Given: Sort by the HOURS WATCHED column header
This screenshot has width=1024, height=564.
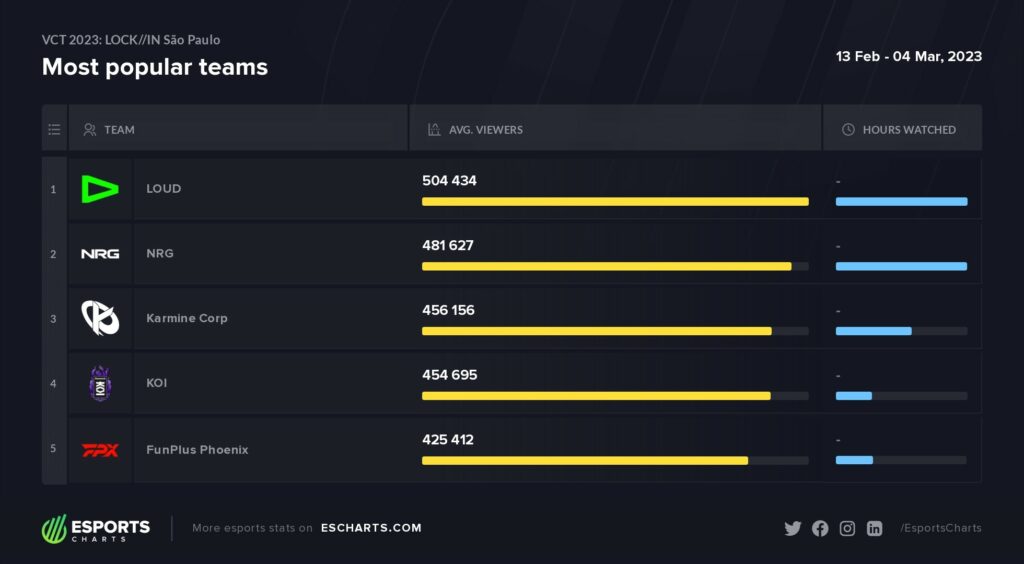Looking at the screenshot, I should (x=908, y=130).
